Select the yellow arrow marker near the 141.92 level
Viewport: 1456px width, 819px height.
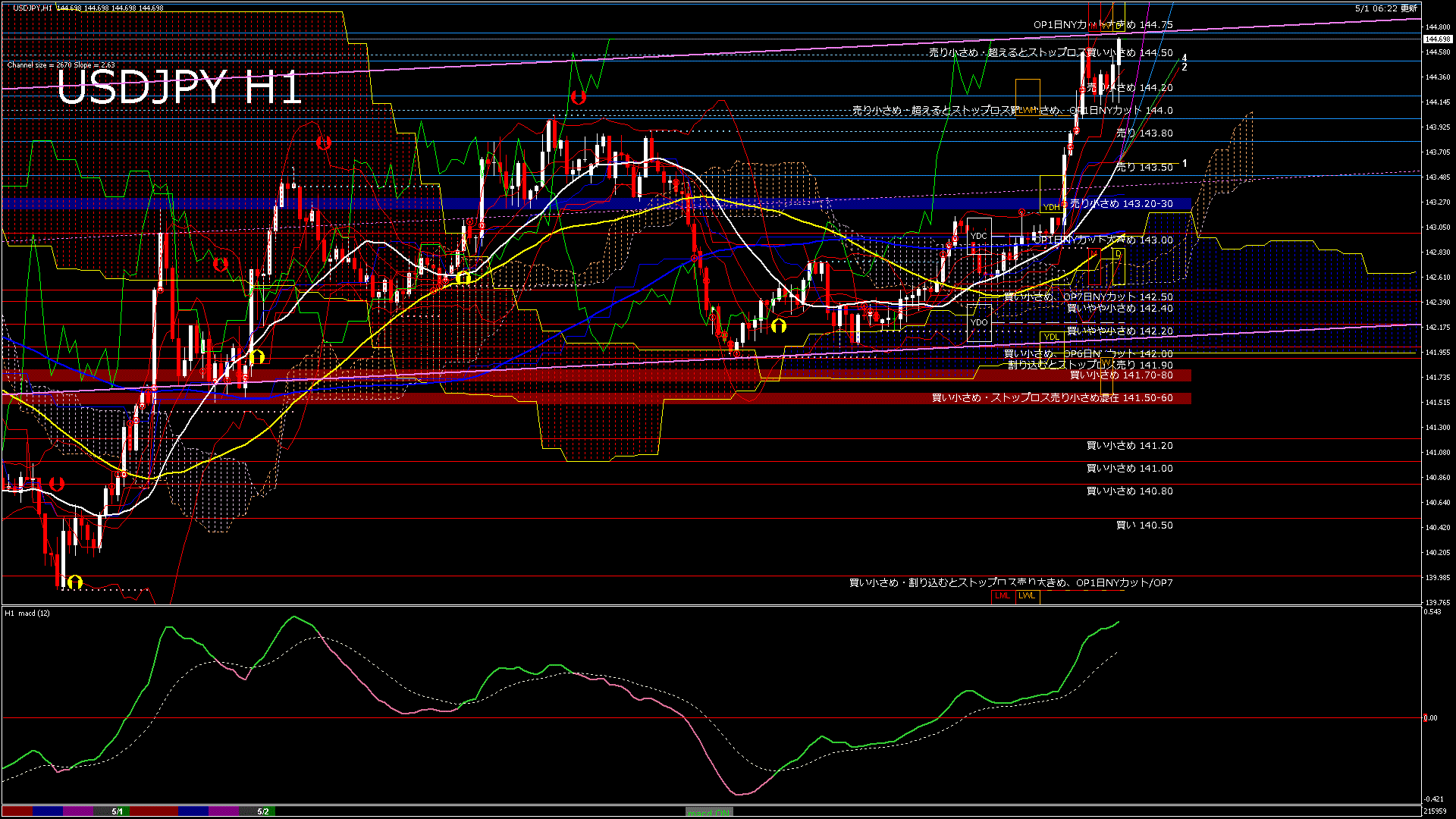pos(256,356)
